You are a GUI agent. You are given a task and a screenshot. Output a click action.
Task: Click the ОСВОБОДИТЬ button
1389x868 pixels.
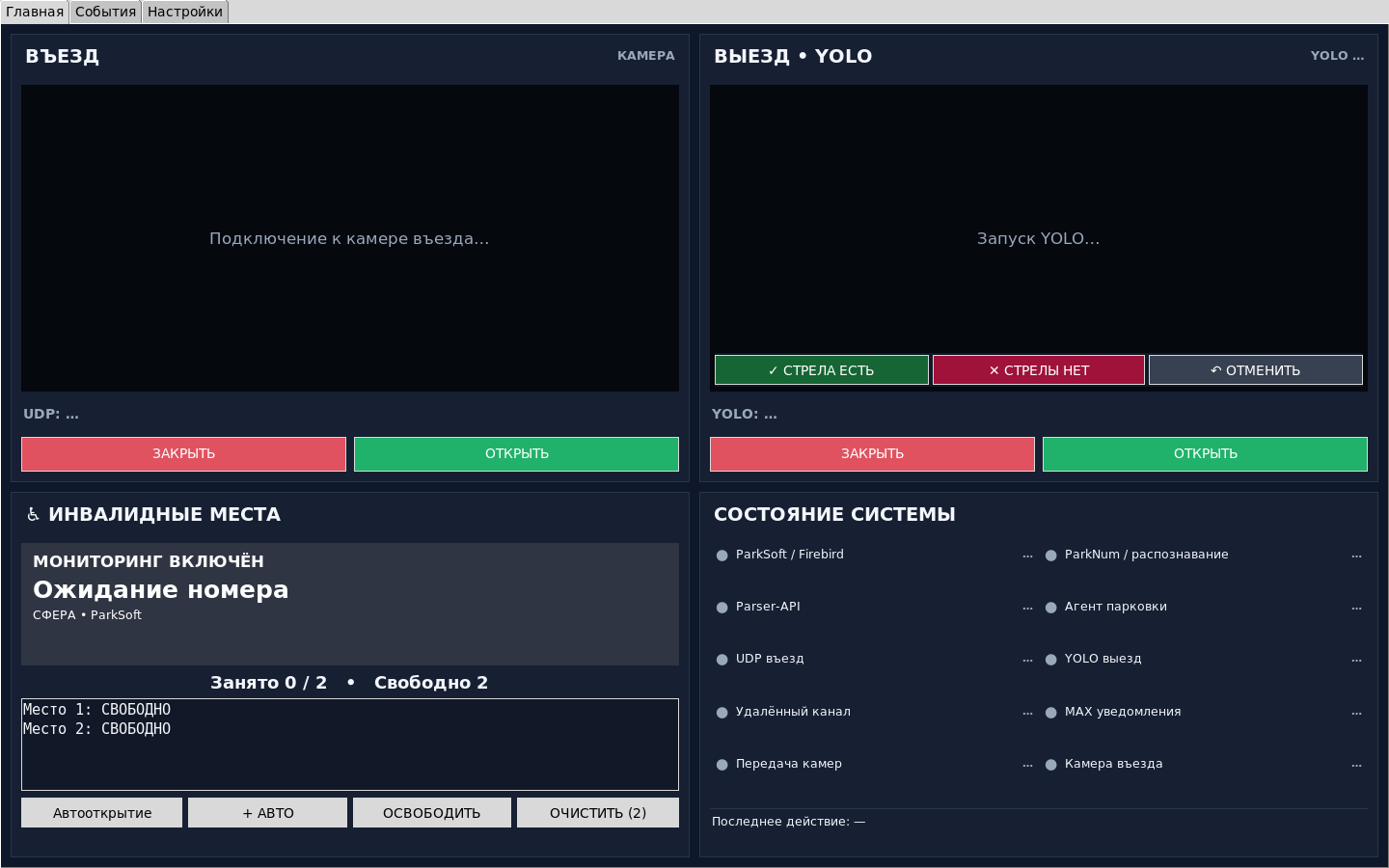(432, 813)
